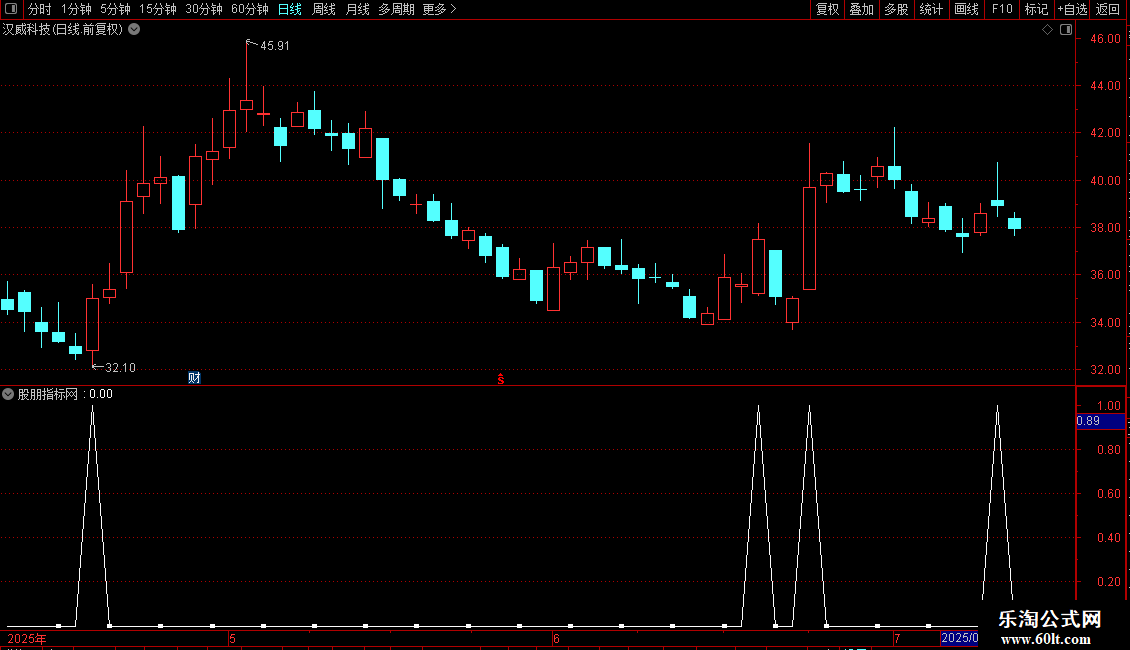The width and height of the screenshot is (1130, 650).
Task: Select the 5分钟 period
Action: click(115, 9)
